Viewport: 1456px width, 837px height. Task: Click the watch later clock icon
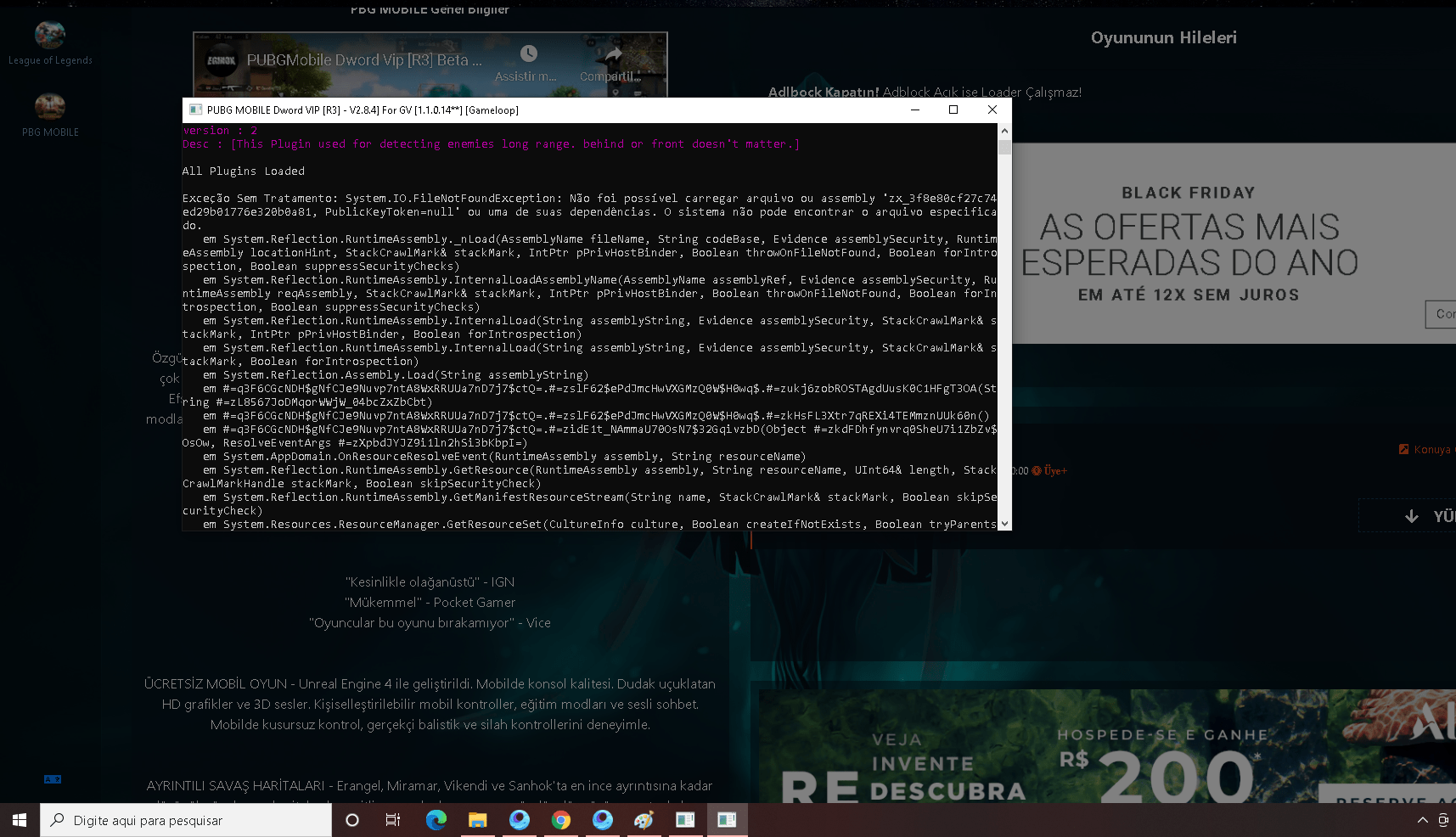coord(528,53)
